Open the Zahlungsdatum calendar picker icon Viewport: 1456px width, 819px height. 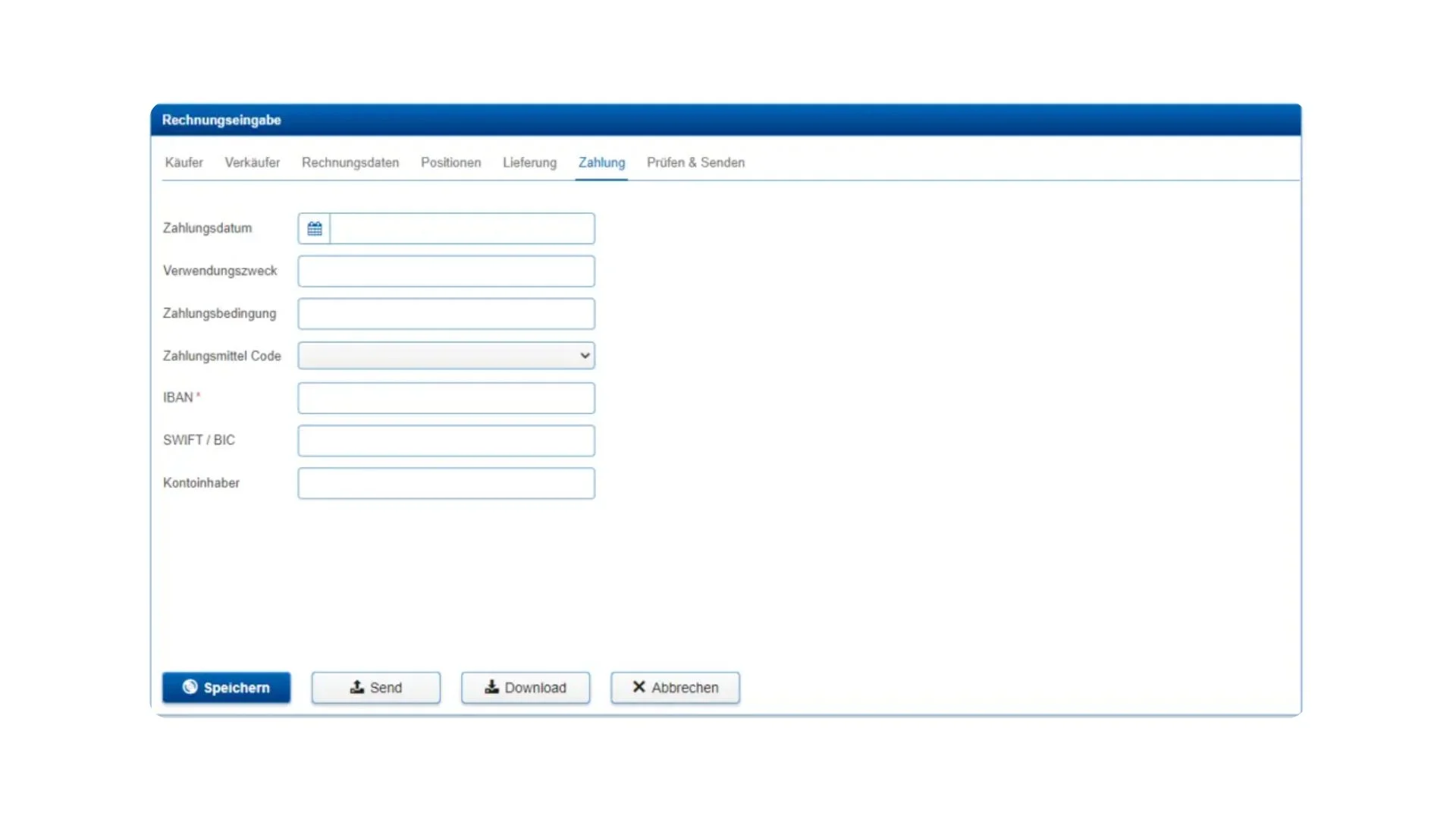(x=314, y=228)
